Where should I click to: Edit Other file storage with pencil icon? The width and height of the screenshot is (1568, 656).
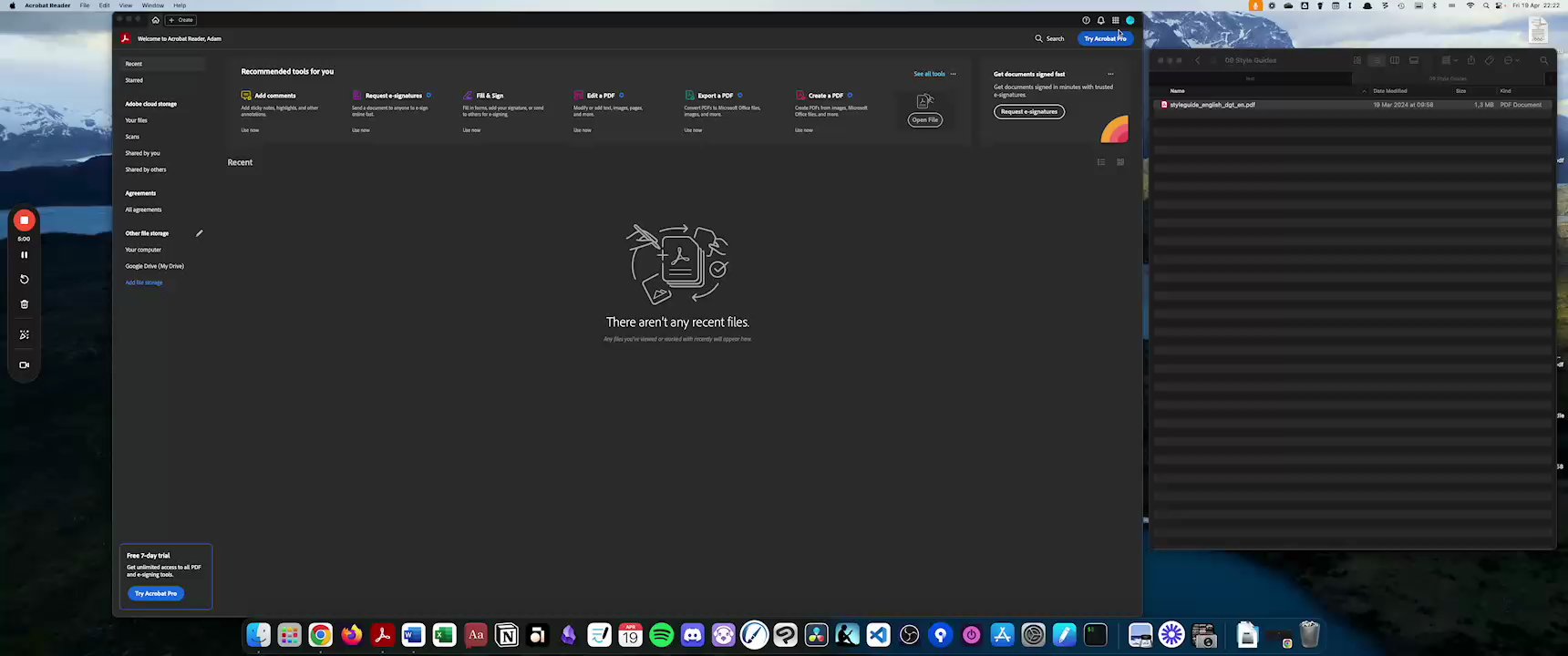click(199, 233)
